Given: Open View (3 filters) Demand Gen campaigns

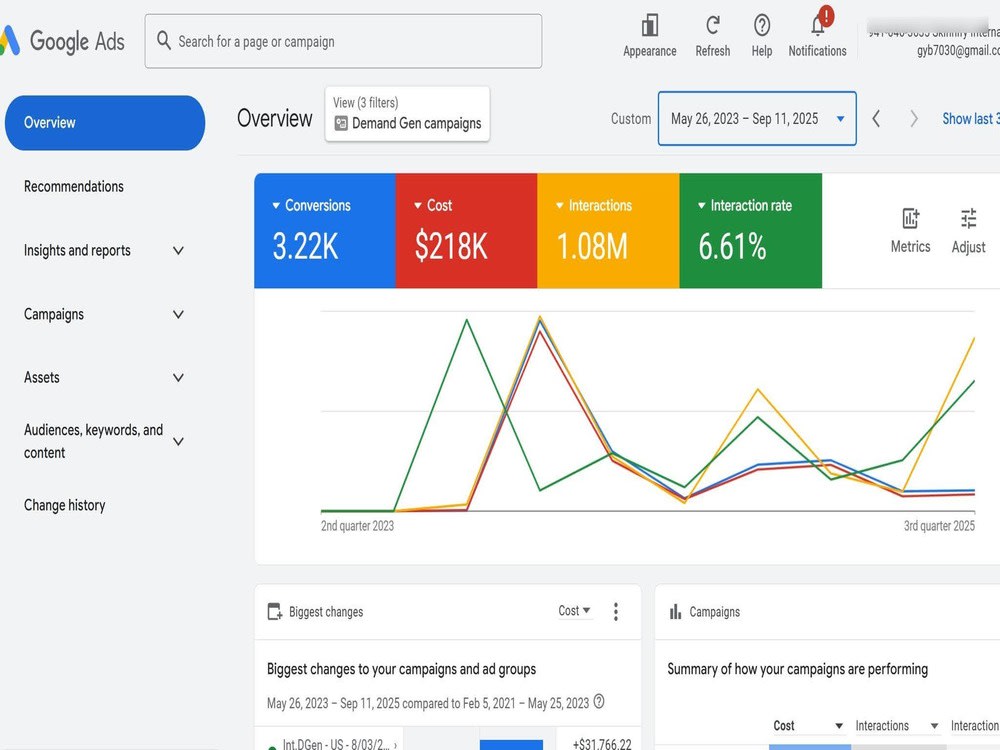Looking at the screenshot, I should [408, 114].
